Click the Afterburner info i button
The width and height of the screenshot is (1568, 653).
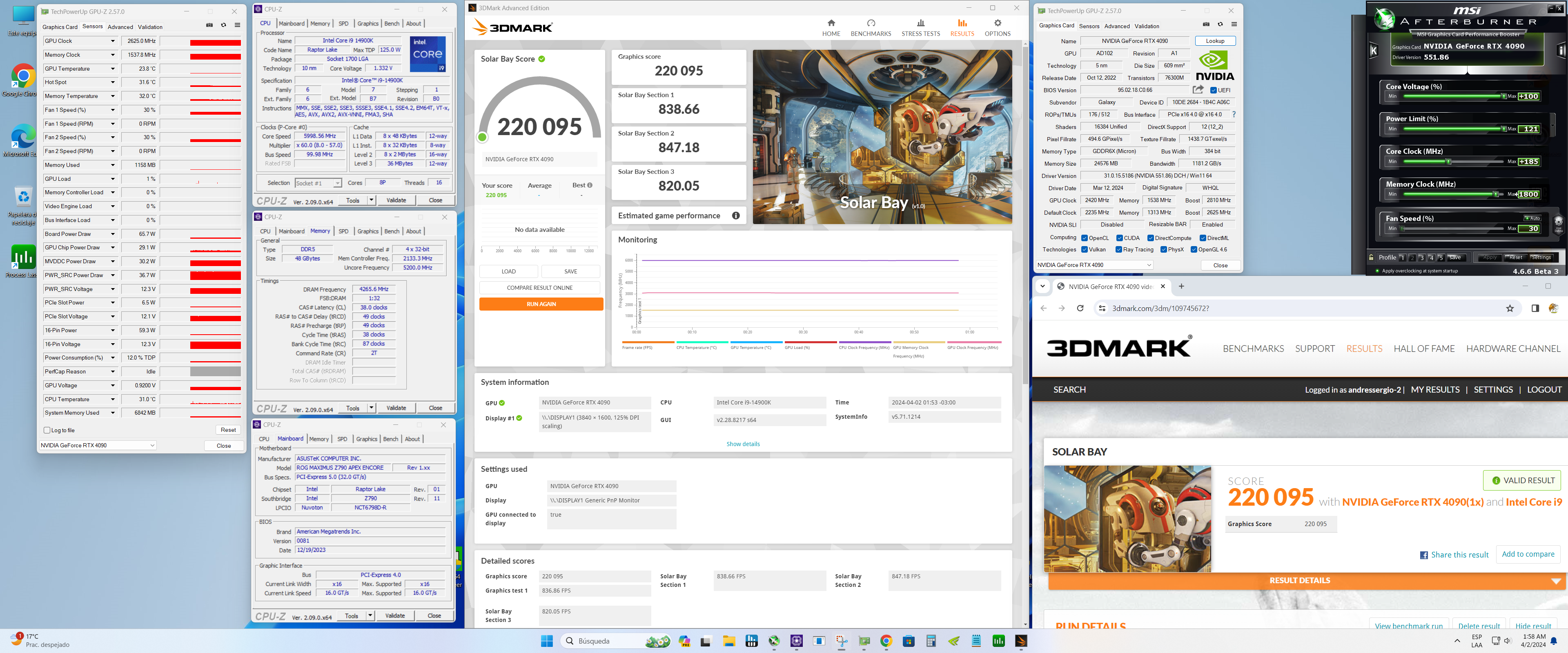coord(1561,51)
